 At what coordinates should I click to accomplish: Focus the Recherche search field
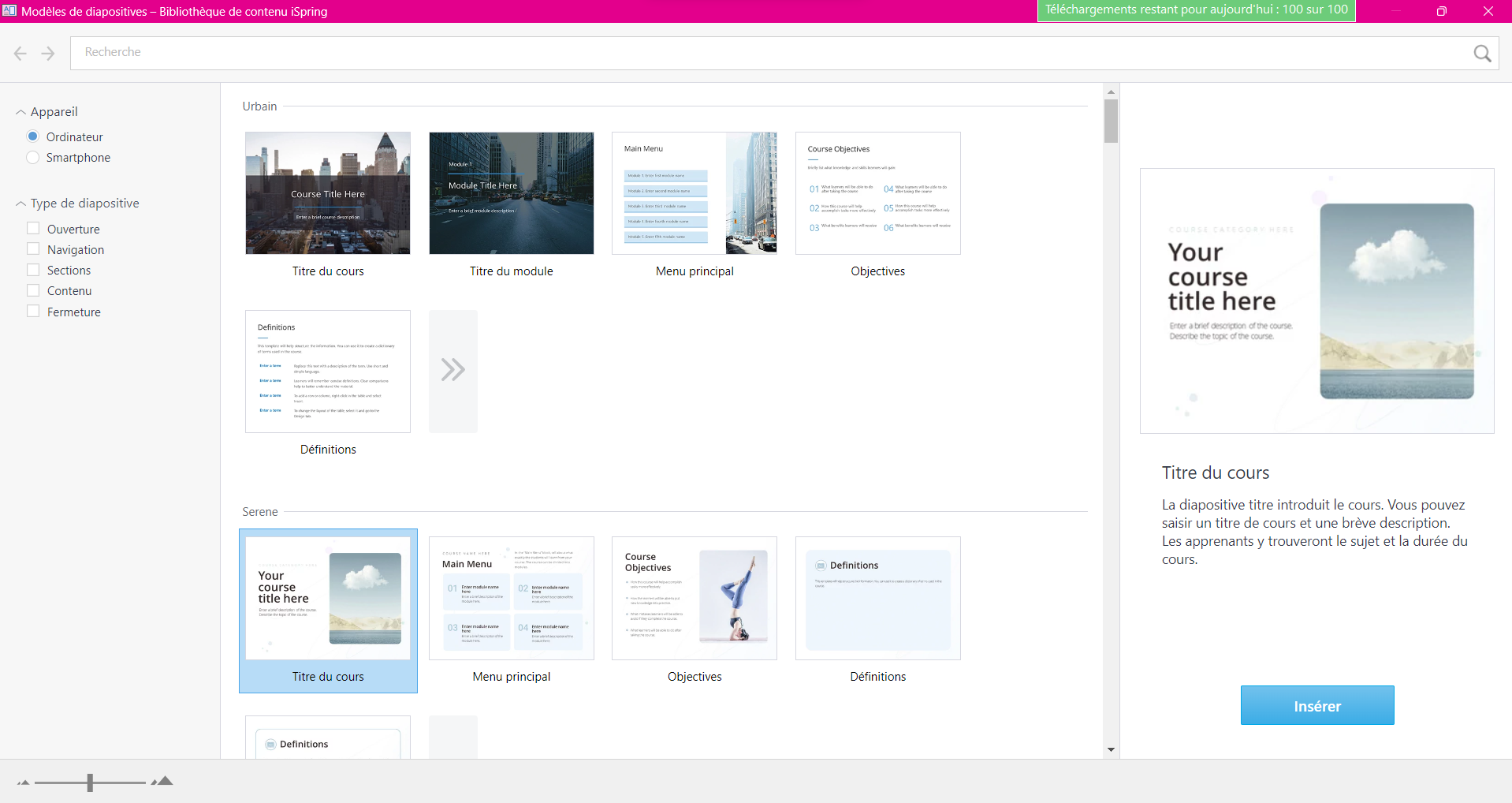(x=765, y=53)
